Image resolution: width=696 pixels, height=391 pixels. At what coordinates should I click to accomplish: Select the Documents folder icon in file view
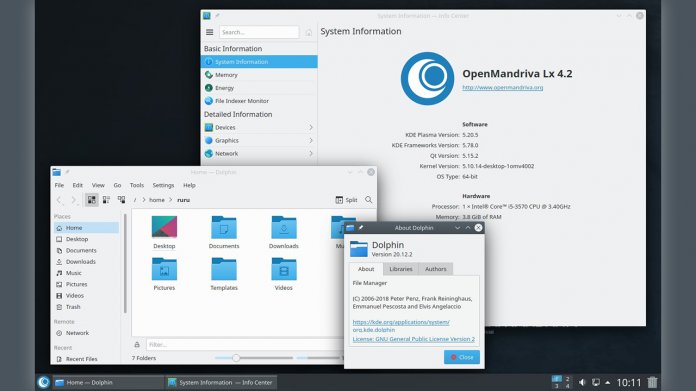point(224,227)
